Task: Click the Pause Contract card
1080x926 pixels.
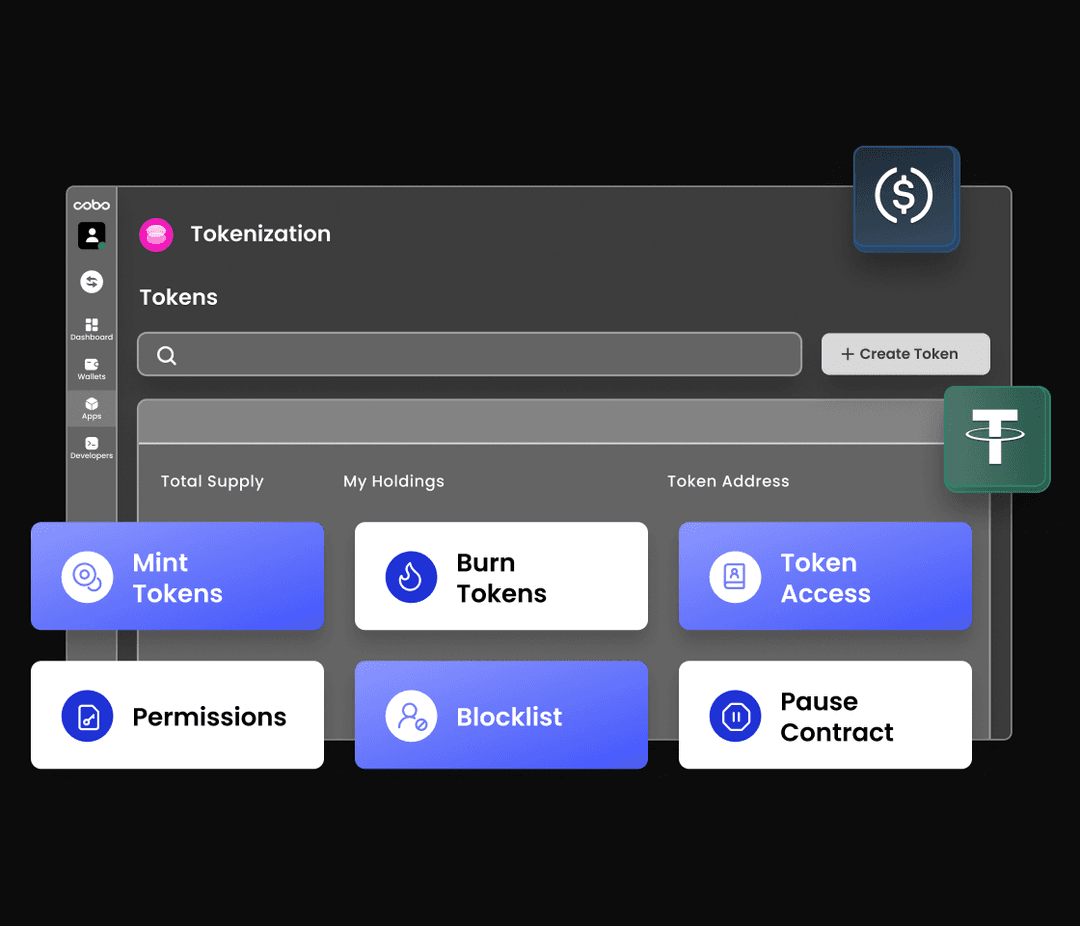Action: click(x=825, y=716)
